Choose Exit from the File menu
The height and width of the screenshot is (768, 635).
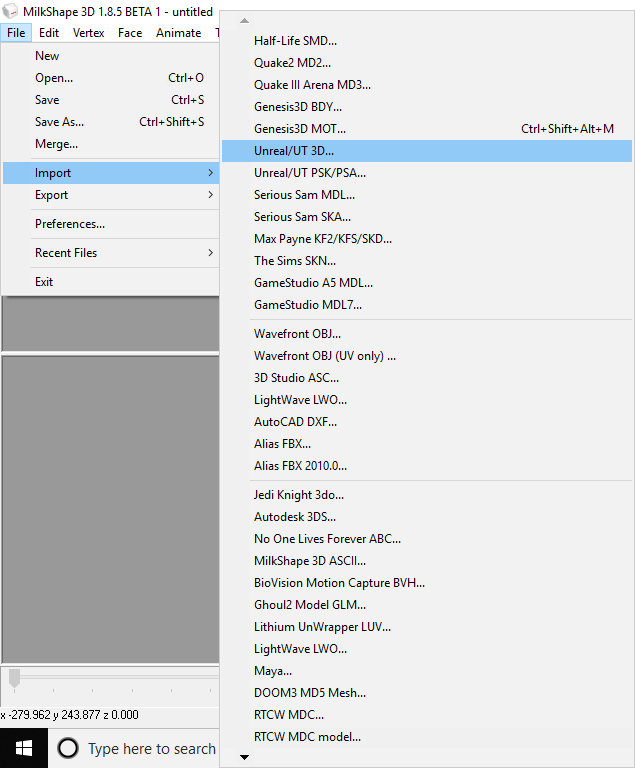[111, 281]
